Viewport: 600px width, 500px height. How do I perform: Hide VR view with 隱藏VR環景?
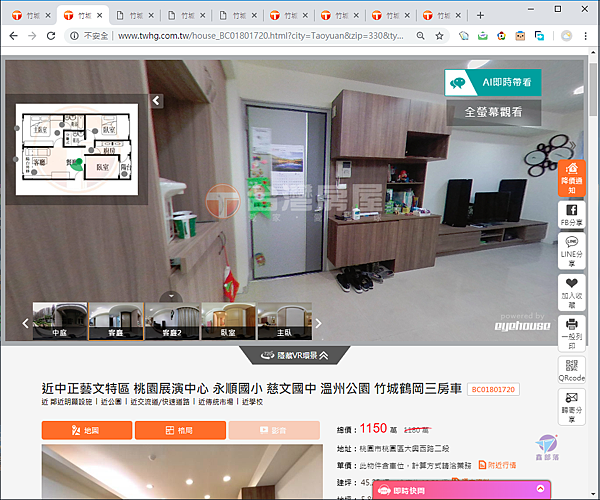click(294, 355)
